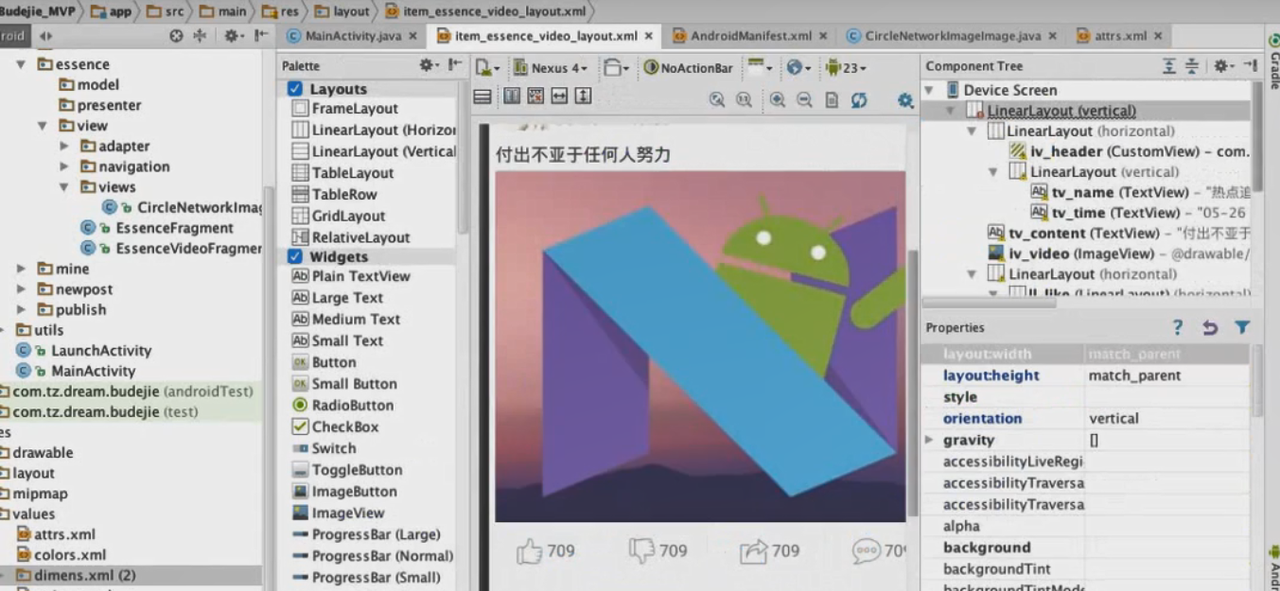Click the zoom in magnifier icon
Screen dimensions: 1280x591
pyautogui.click(x=777, y=100)
